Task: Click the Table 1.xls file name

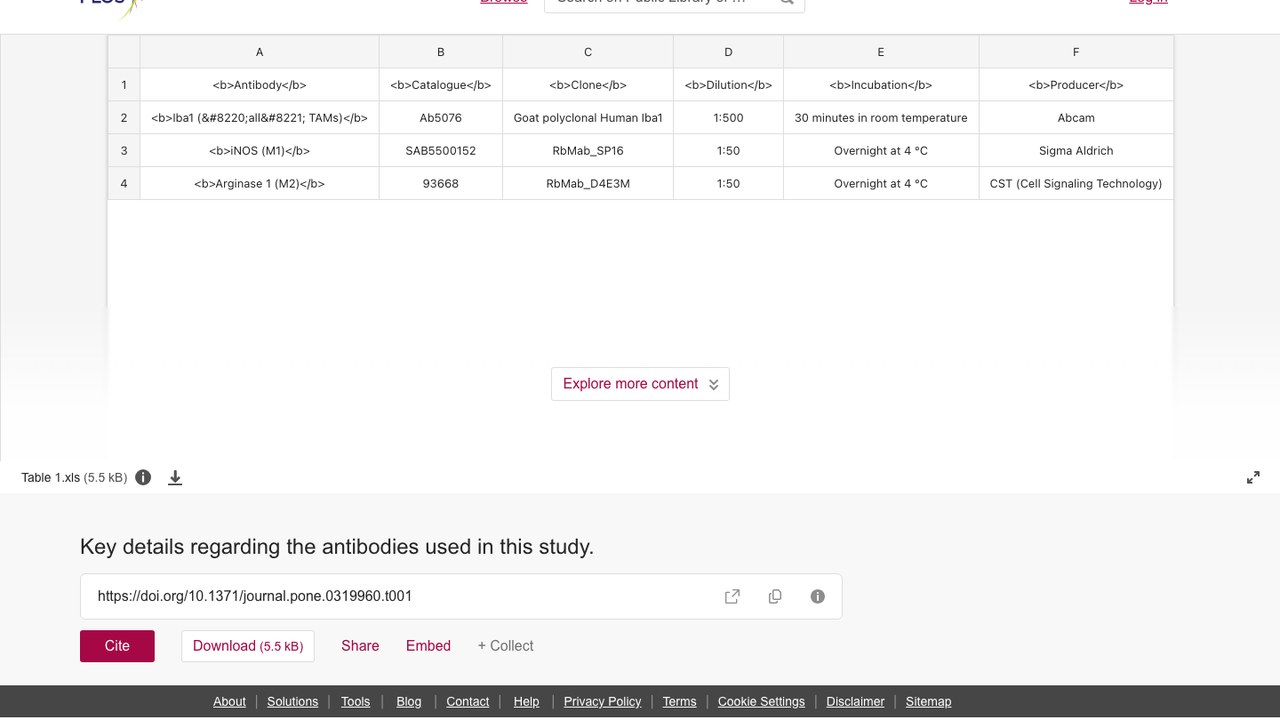Action: click(x=51, y=478)
